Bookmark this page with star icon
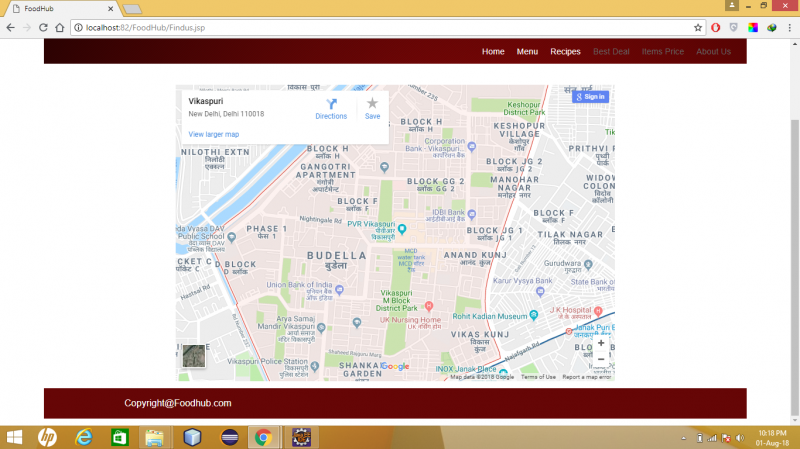 (x=698, y=28)
